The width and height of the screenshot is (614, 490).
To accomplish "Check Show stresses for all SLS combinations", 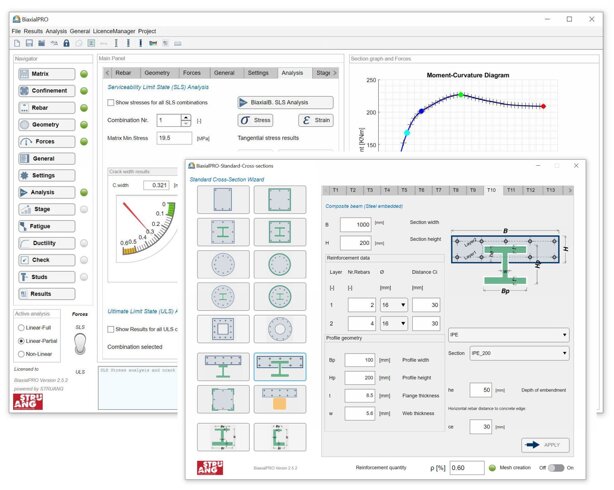I will [111, 102].
